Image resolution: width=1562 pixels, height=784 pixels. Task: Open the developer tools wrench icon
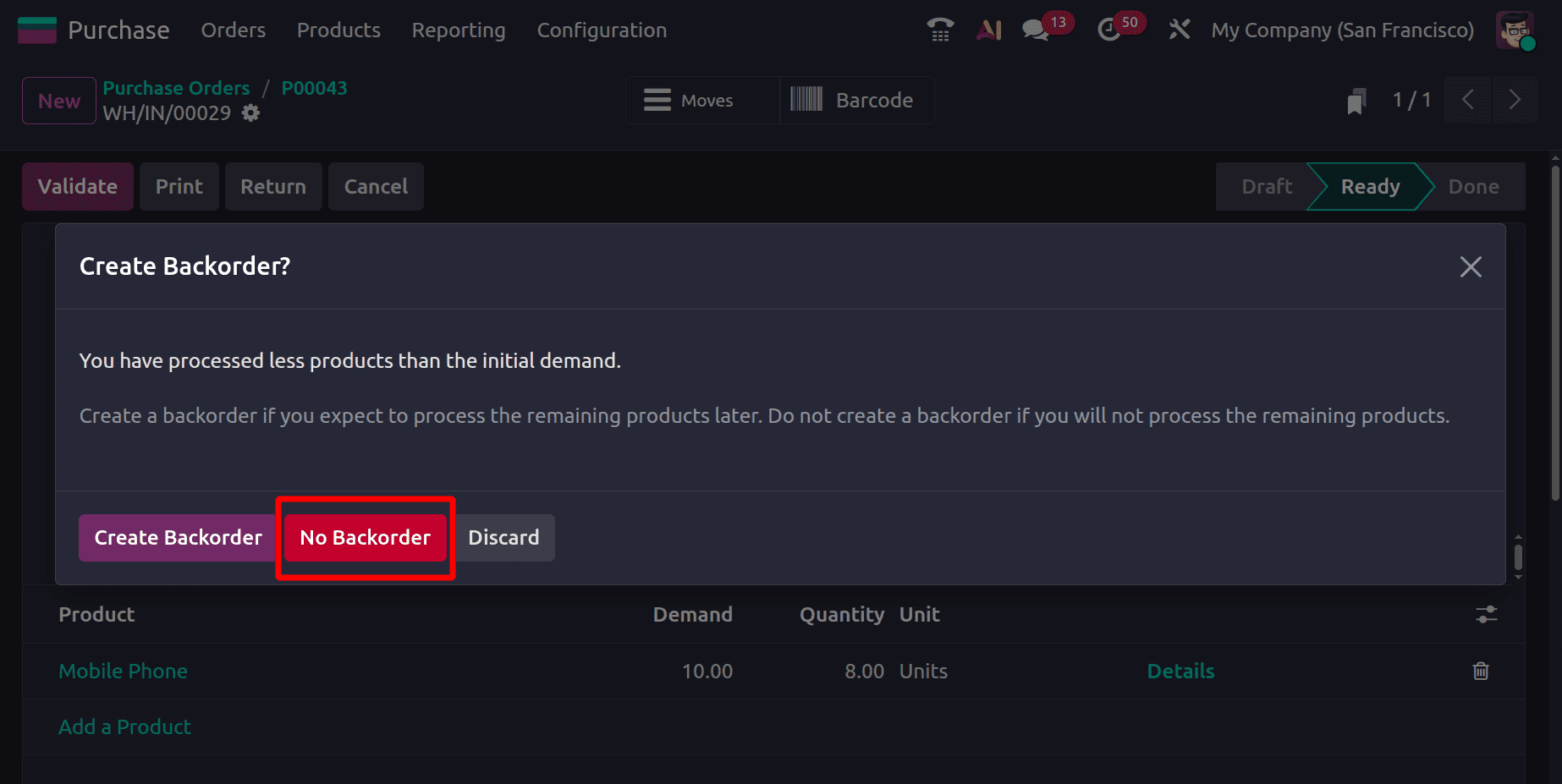coord(1179,30)
